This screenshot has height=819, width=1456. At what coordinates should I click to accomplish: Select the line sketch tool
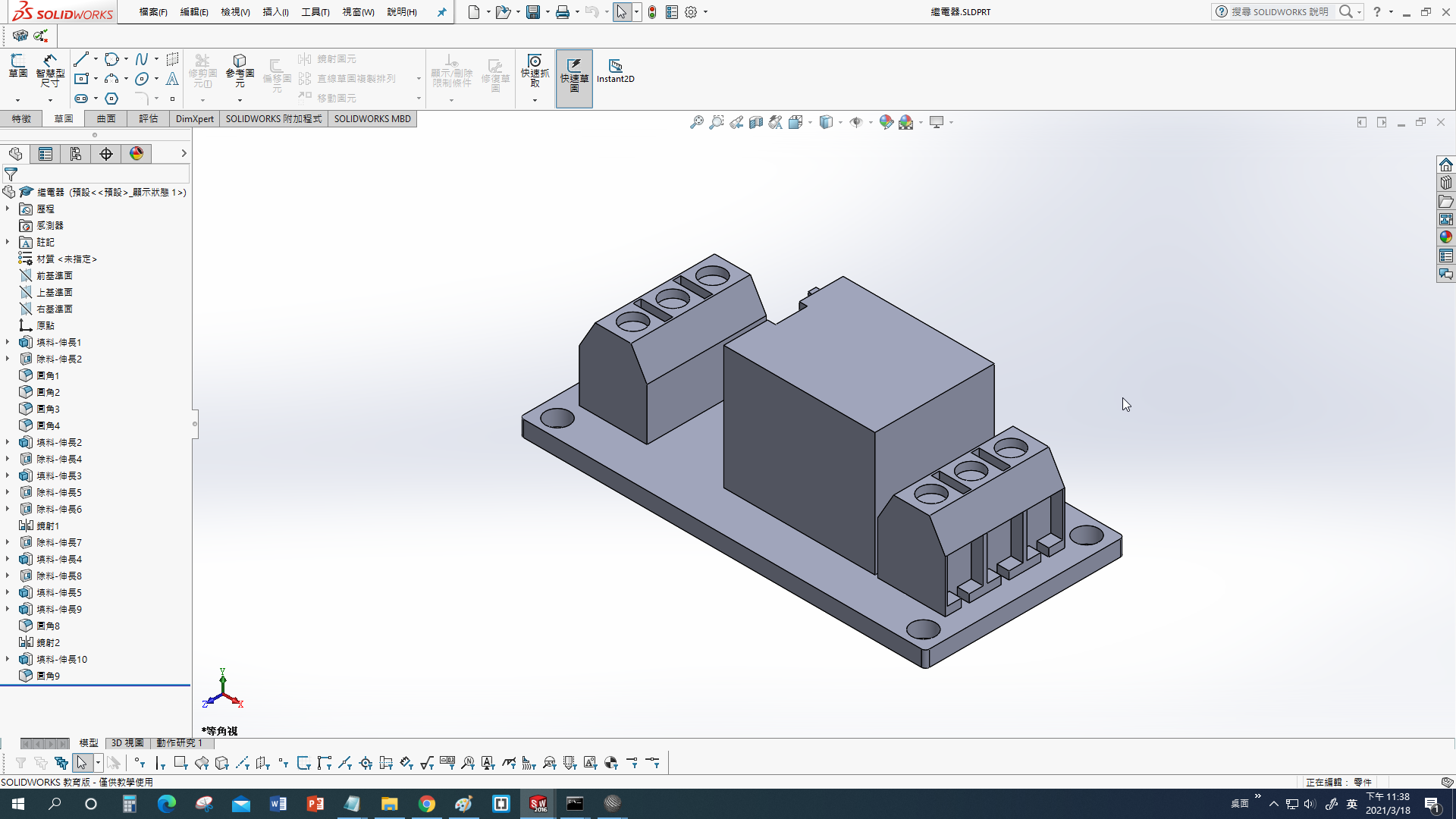pyautogui.click(x=81, y=59)
